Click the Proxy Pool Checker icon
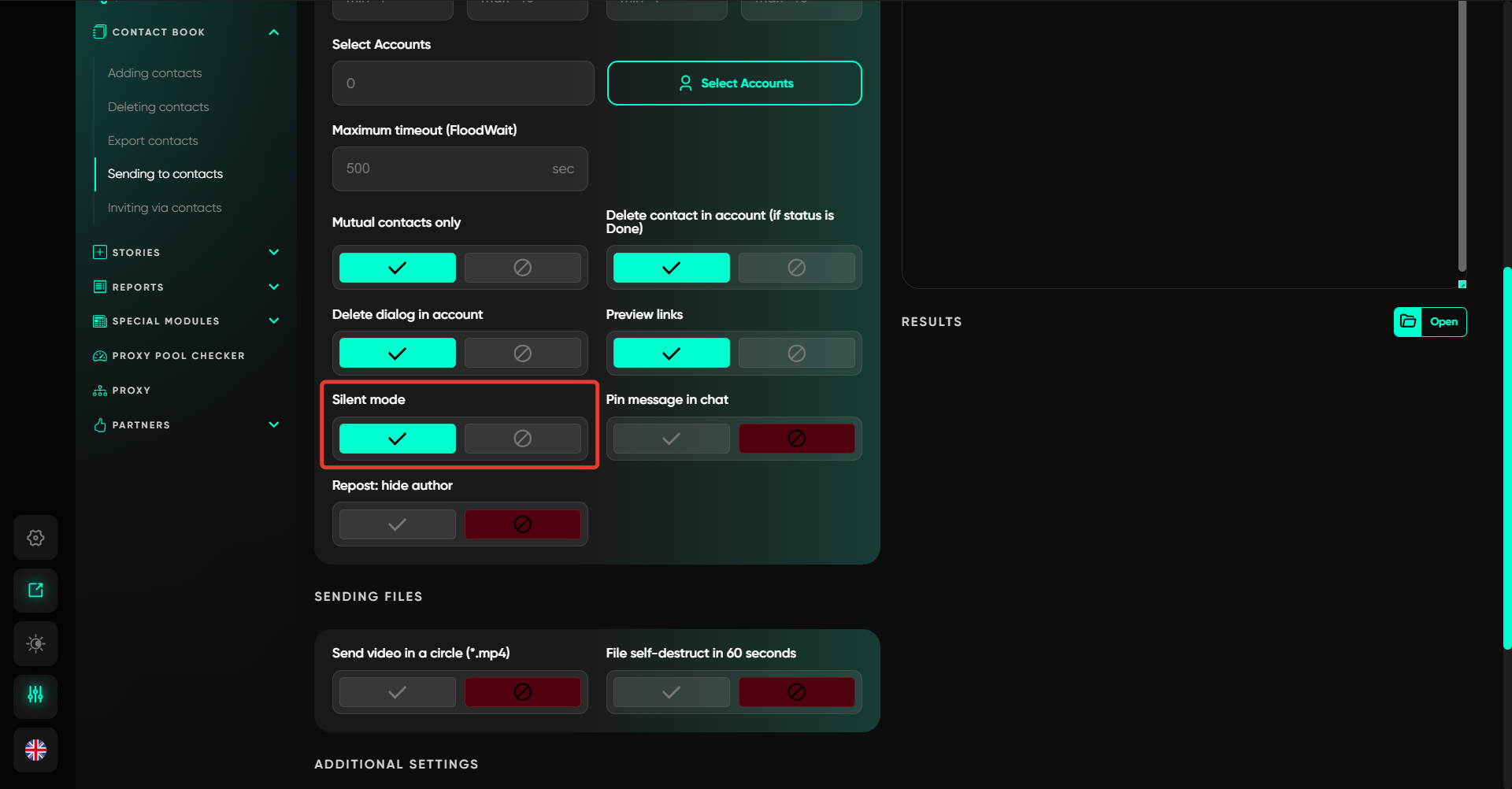This screenshot has width=1512, height=789. tap(100, 356)
